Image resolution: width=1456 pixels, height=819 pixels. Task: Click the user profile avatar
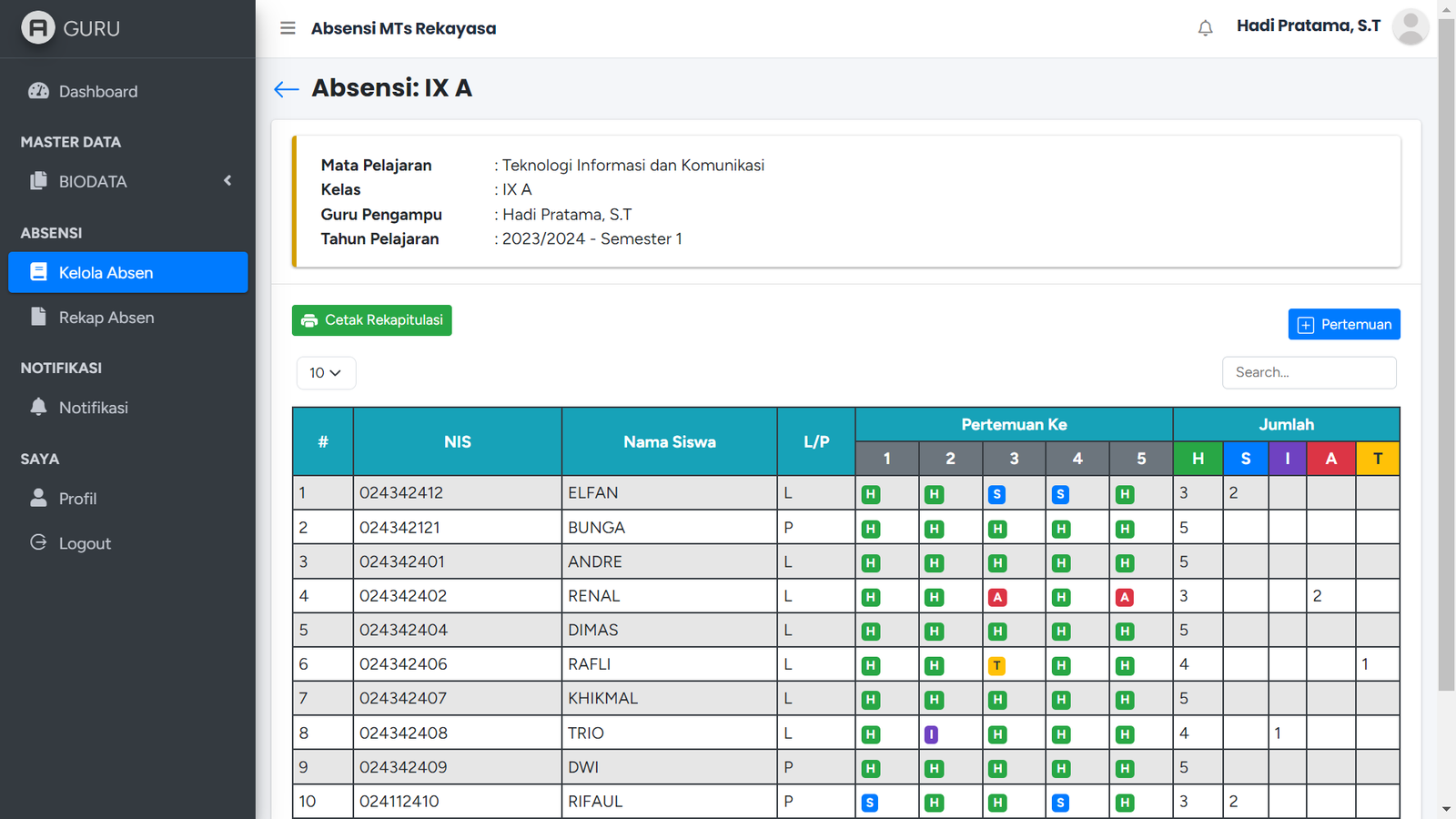(x=1410, y=27)
